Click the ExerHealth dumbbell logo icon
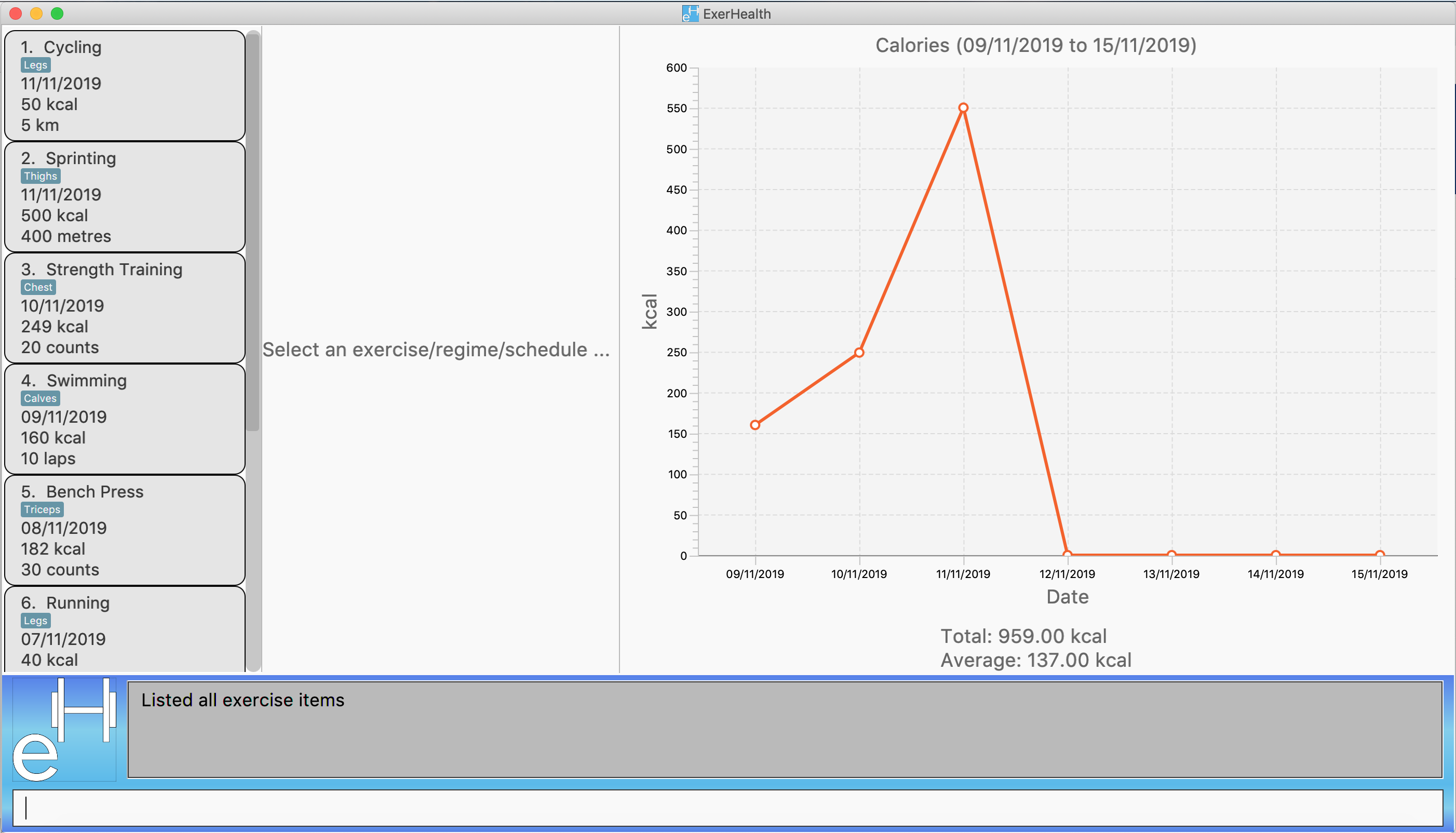Image resolution: width=1456 pixels, height=833 pixels. point(64,729)
